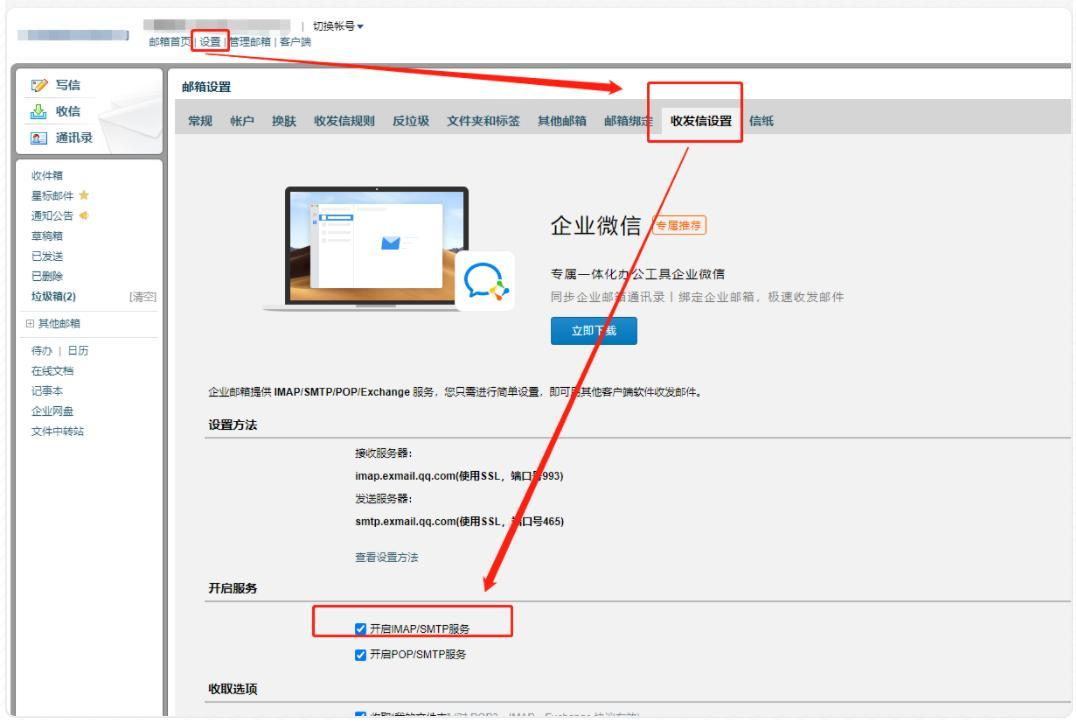Open the 信纸 tab
1076x722 pixels.
762,121
